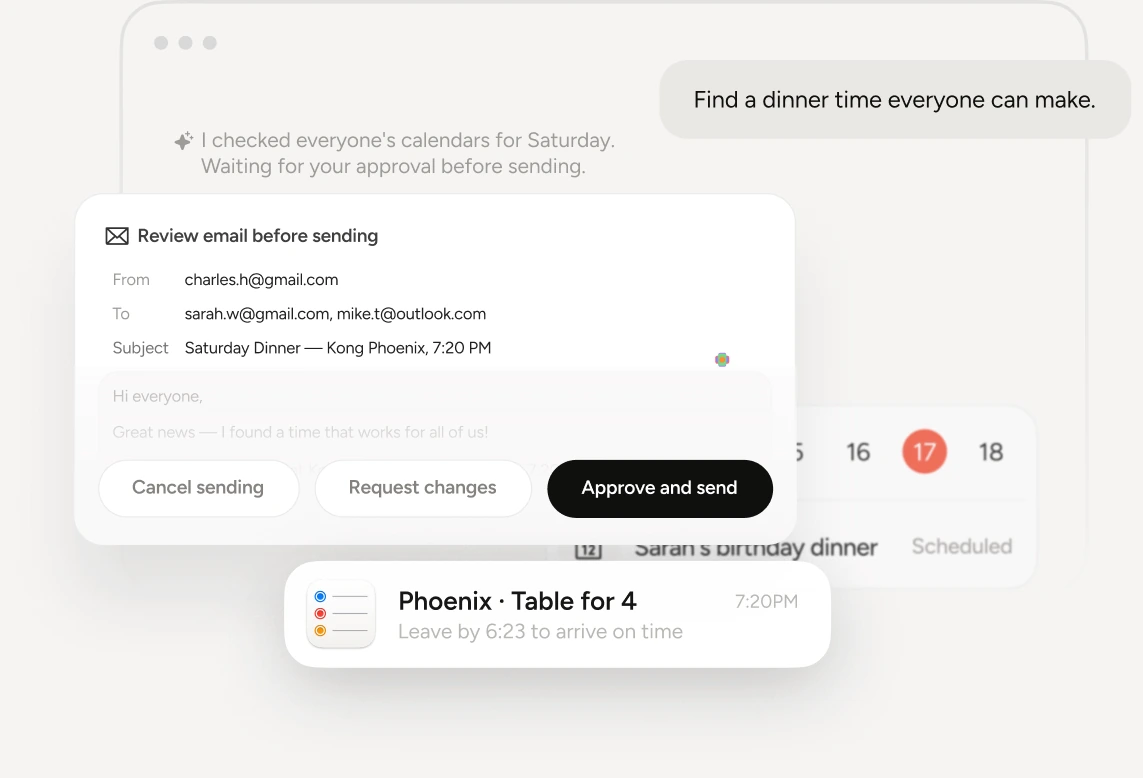1143x778 pixels.
Task: Click Cancel sending button
Action: click(198, 488)
